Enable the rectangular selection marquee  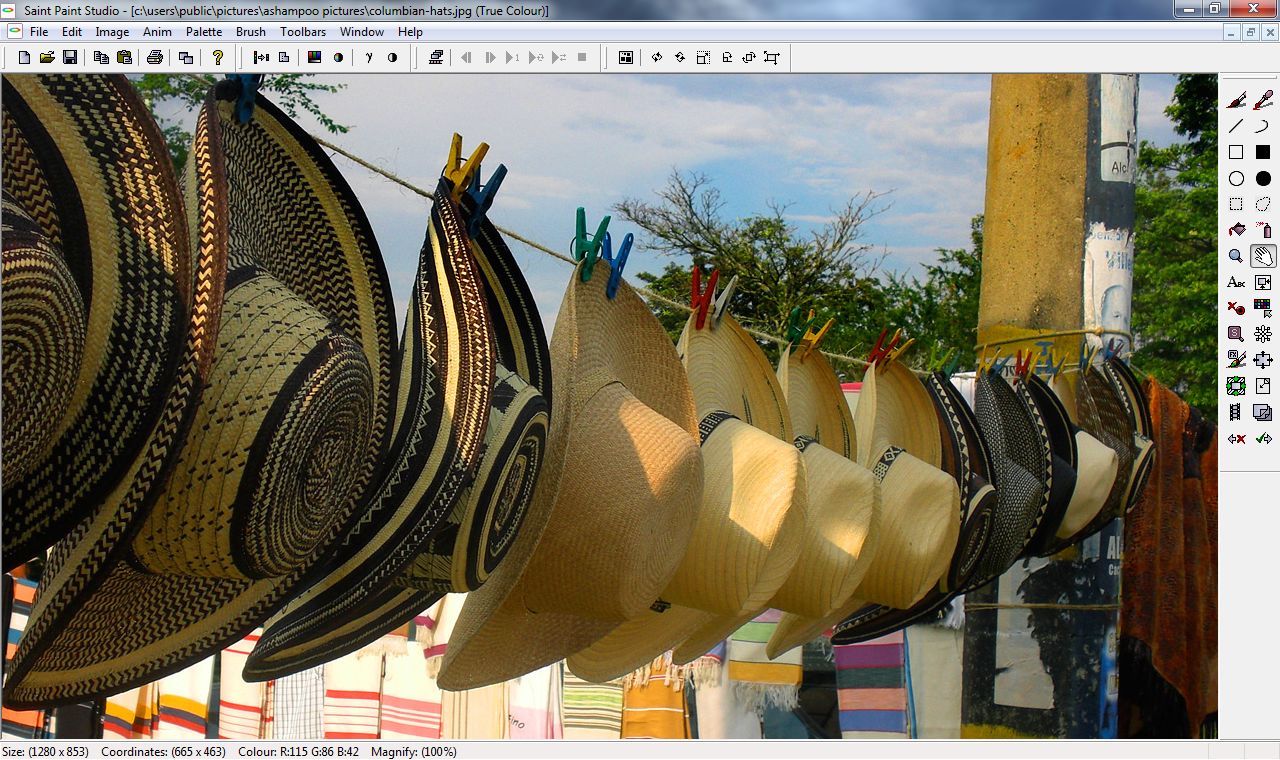pos(1236,204)
